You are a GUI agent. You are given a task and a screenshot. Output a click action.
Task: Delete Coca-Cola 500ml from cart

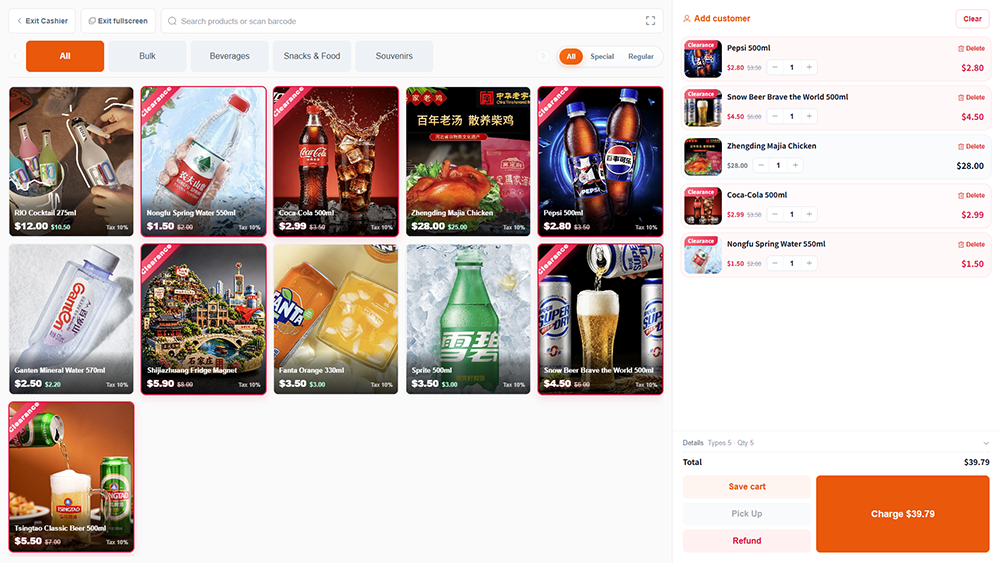point(971,196)
